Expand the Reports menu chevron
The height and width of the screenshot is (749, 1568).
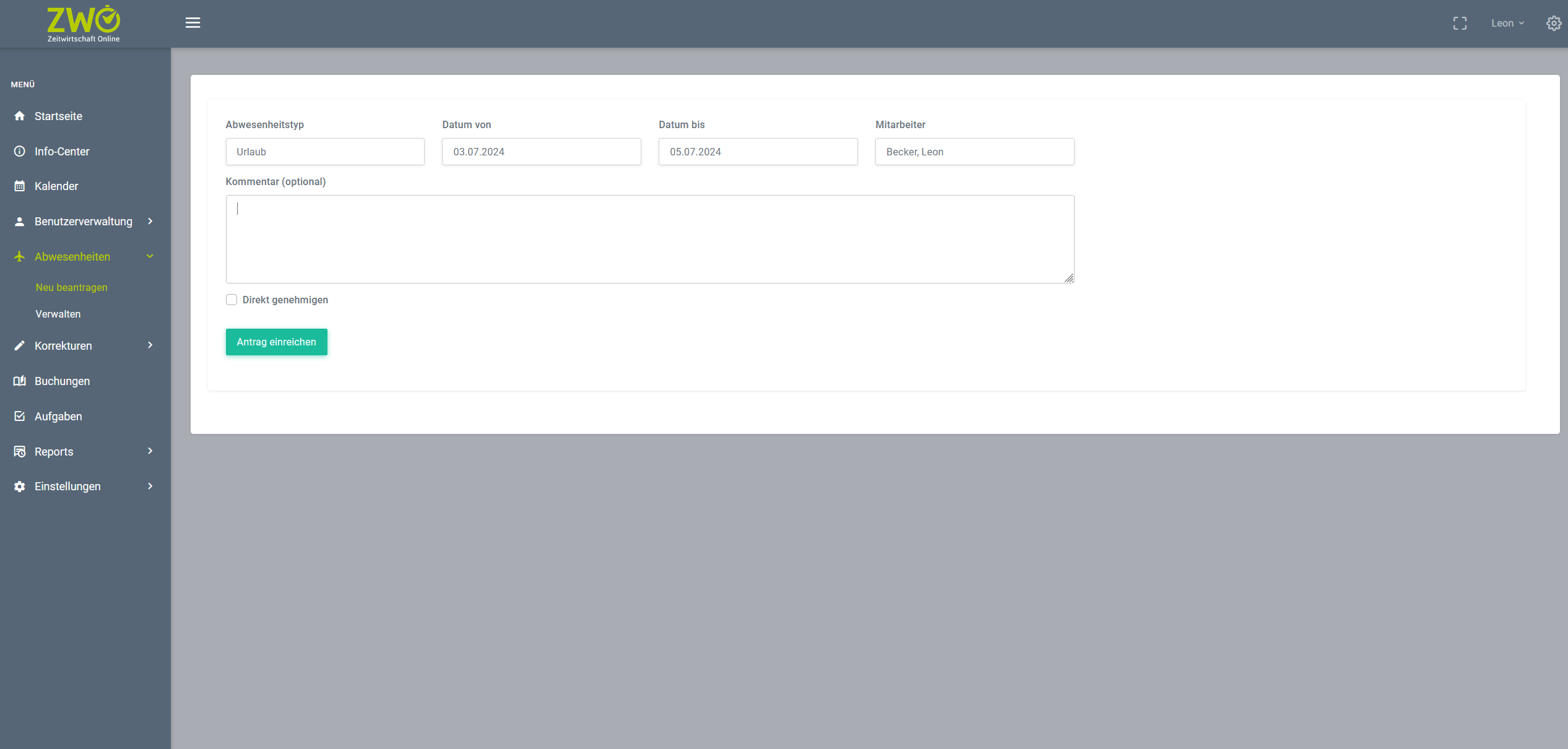(150, 451)
